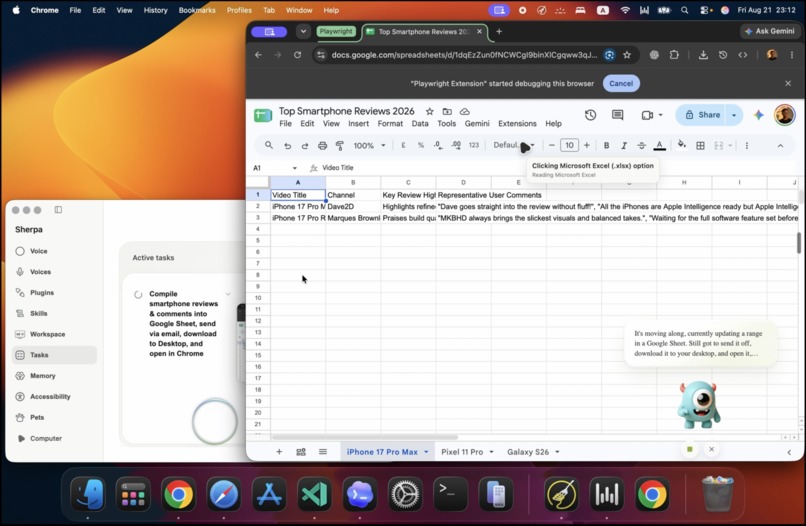Image resolution: width=806 pixels, height=526 pixels.
Task: Decrease font size with minus button
Action: tap(552, 146)
